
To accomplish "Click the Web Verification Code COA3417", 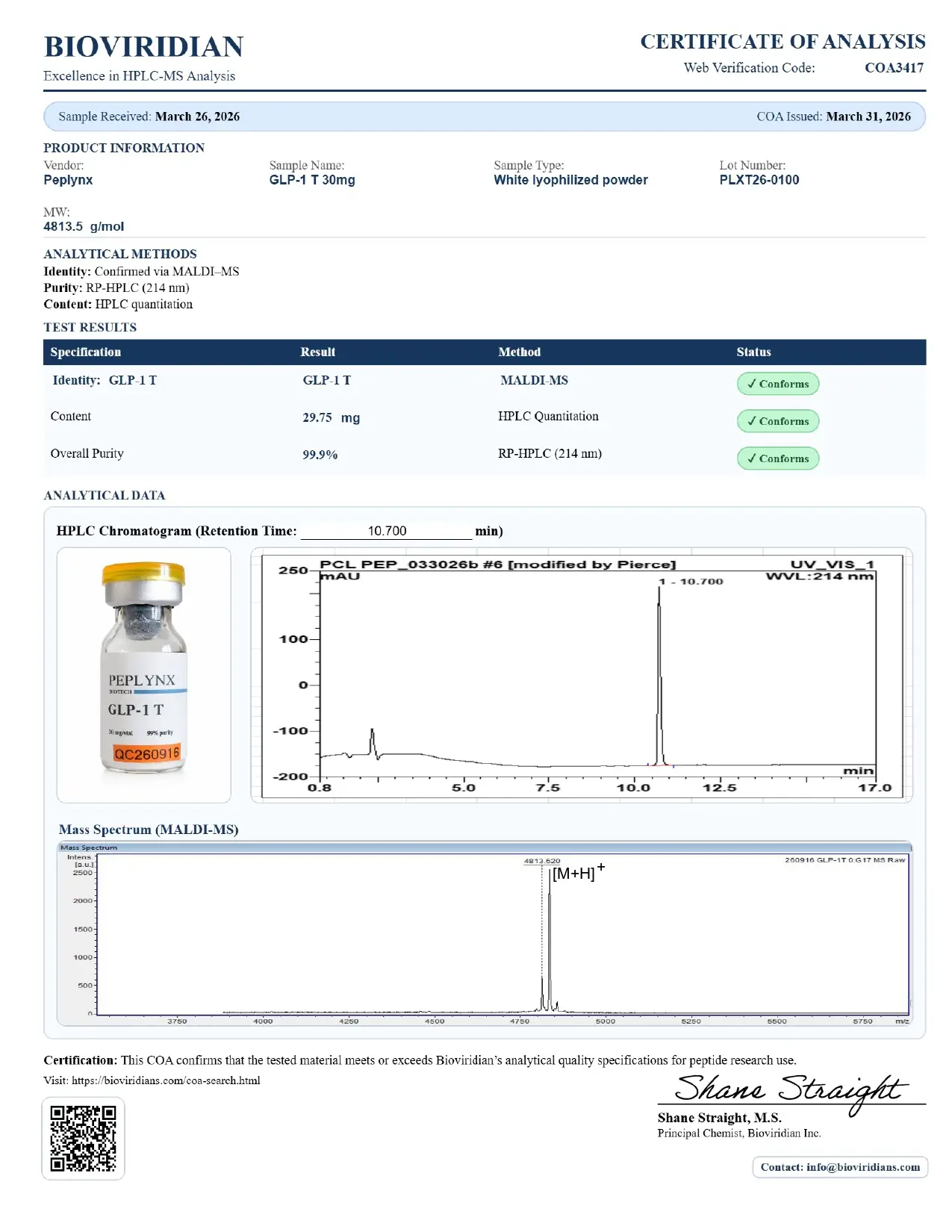I will click(x=894, y=68).
